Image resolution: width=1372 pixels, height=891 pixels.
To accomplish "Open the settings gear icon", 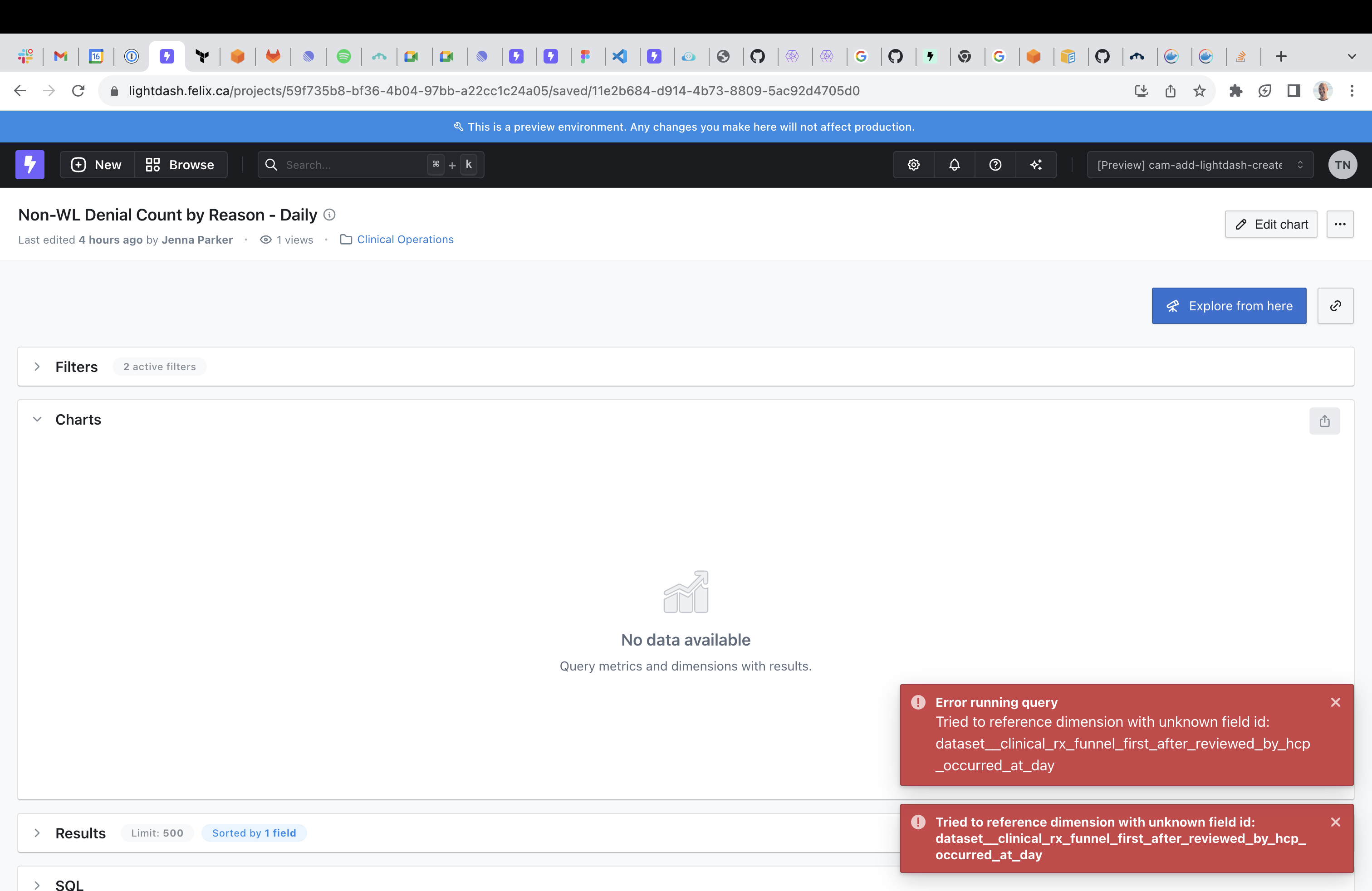I will coord(913,164).
